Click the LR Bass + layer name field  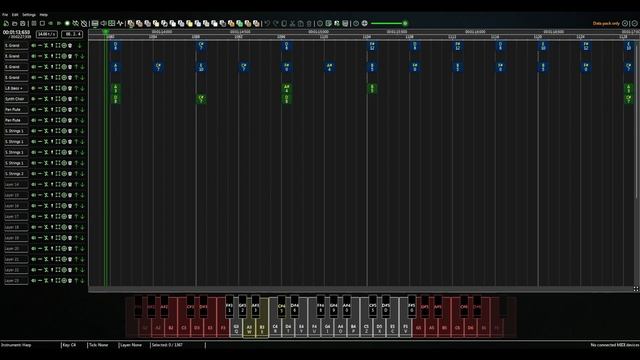(x=16, y=88)
